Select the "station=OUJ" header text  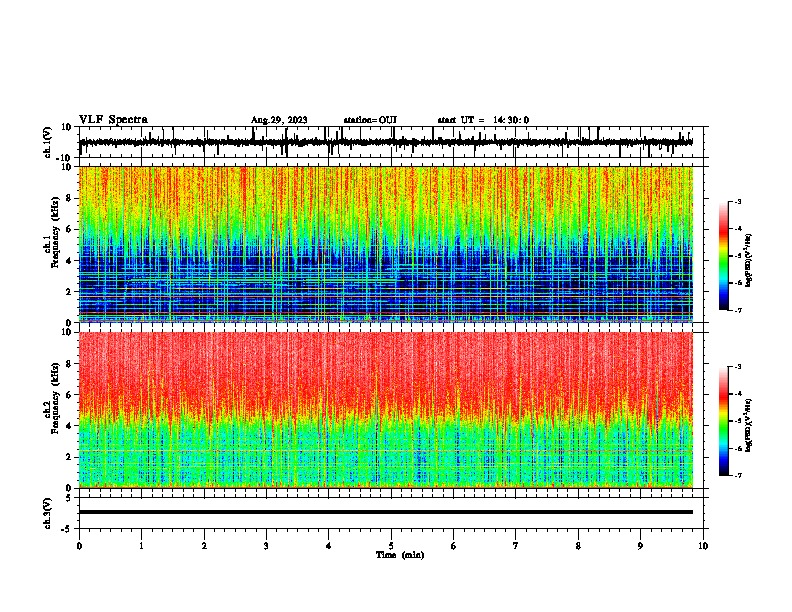(370, 120)
